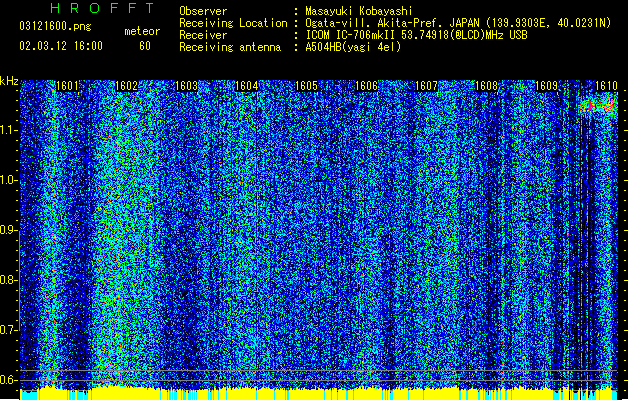Click the Receiving Location label
This screenshot has height=400, width=629.
point(233,23)
